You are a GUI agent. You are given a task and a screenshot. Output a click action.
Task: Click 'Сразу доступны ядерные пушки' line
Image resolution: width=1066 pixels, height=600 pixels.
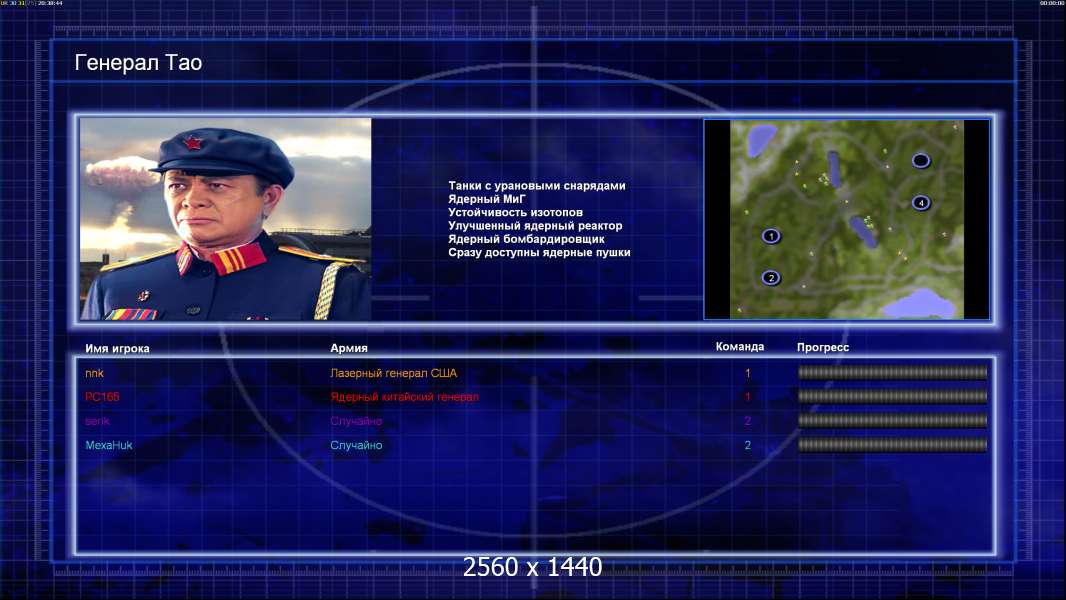tap(539, 252)
